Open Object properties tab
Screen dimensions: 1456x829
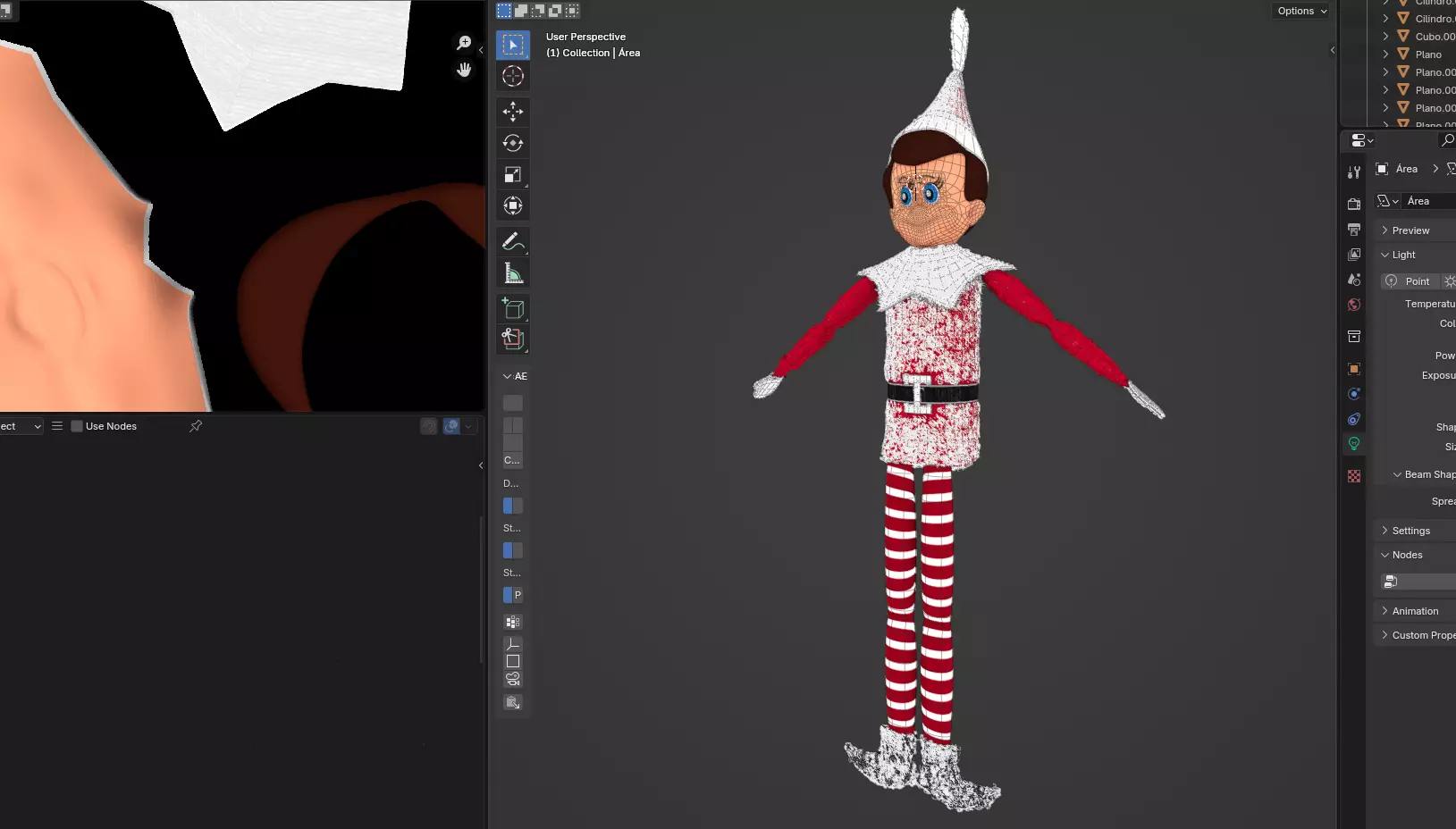pyautogui.click(x=1354, y=369)
